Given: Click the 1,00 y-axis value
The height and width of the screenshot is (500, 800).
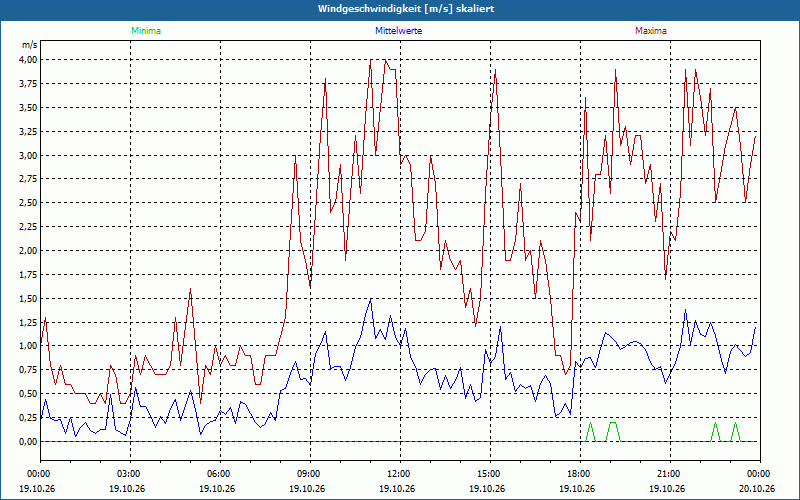Looking at the screenshot, I should click(28, 346).
